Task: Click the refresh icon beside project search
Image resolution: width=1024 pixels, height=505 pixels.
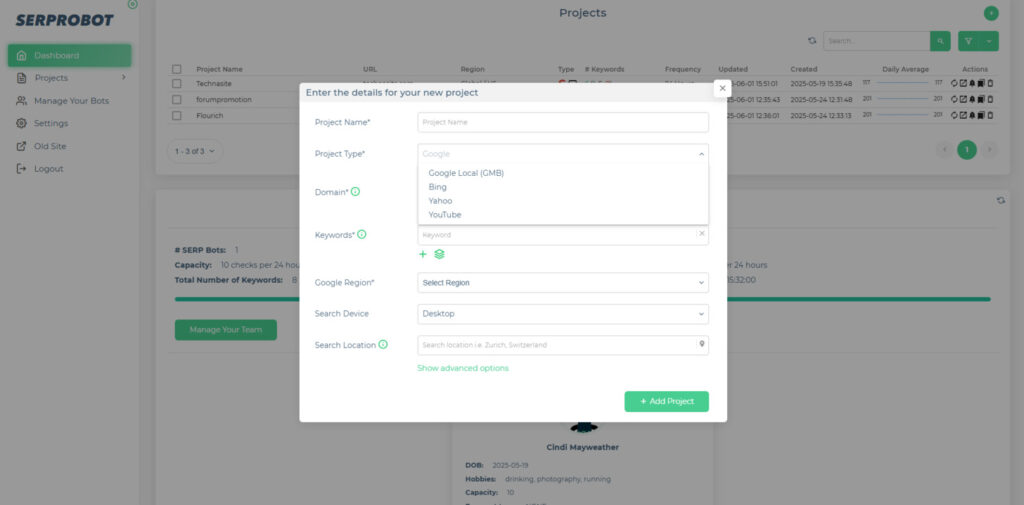Action: [812, 41]
